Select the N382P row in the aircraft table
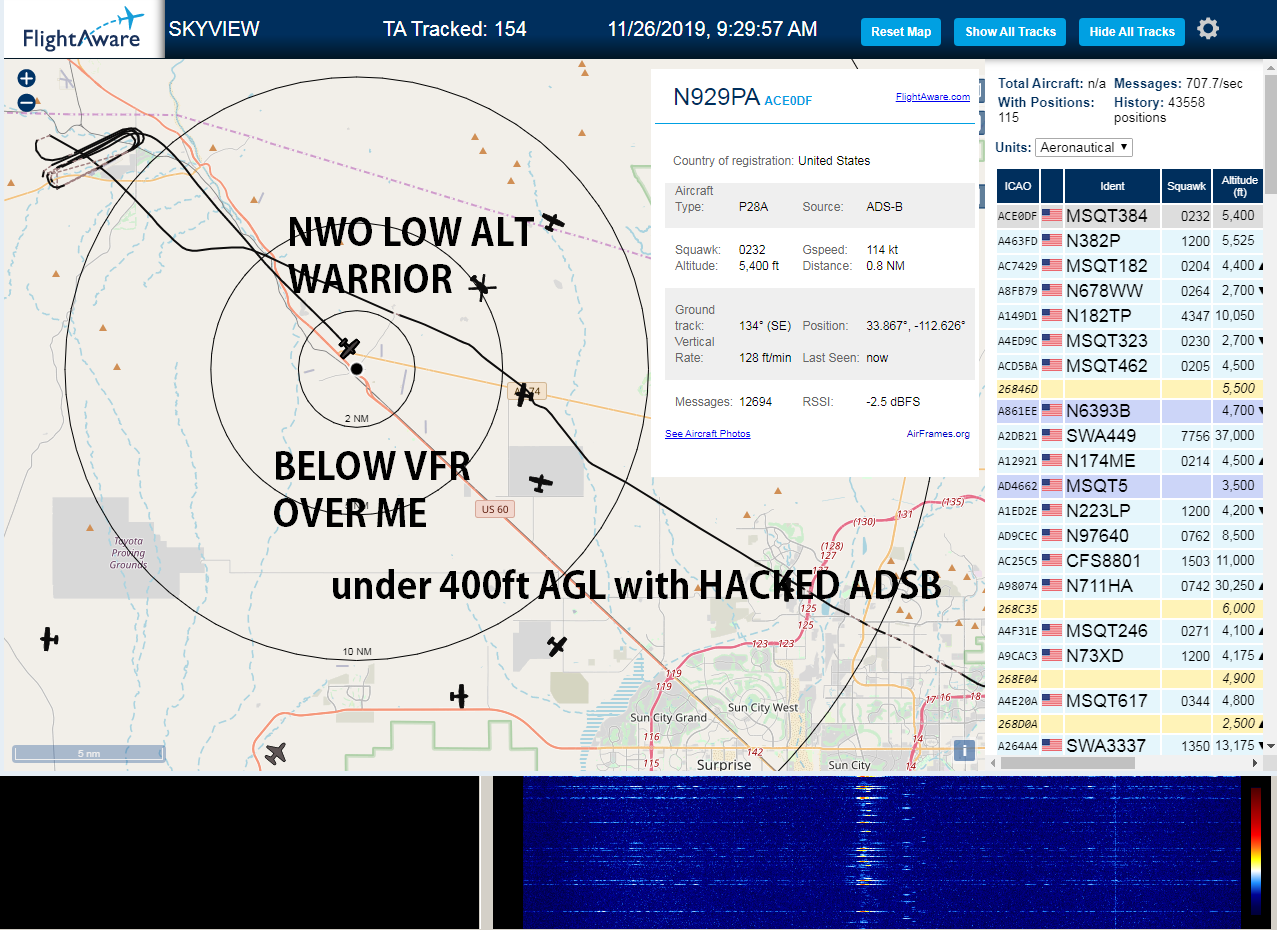This screenshot has height=931, width=1277. [x=1130, y=241]
